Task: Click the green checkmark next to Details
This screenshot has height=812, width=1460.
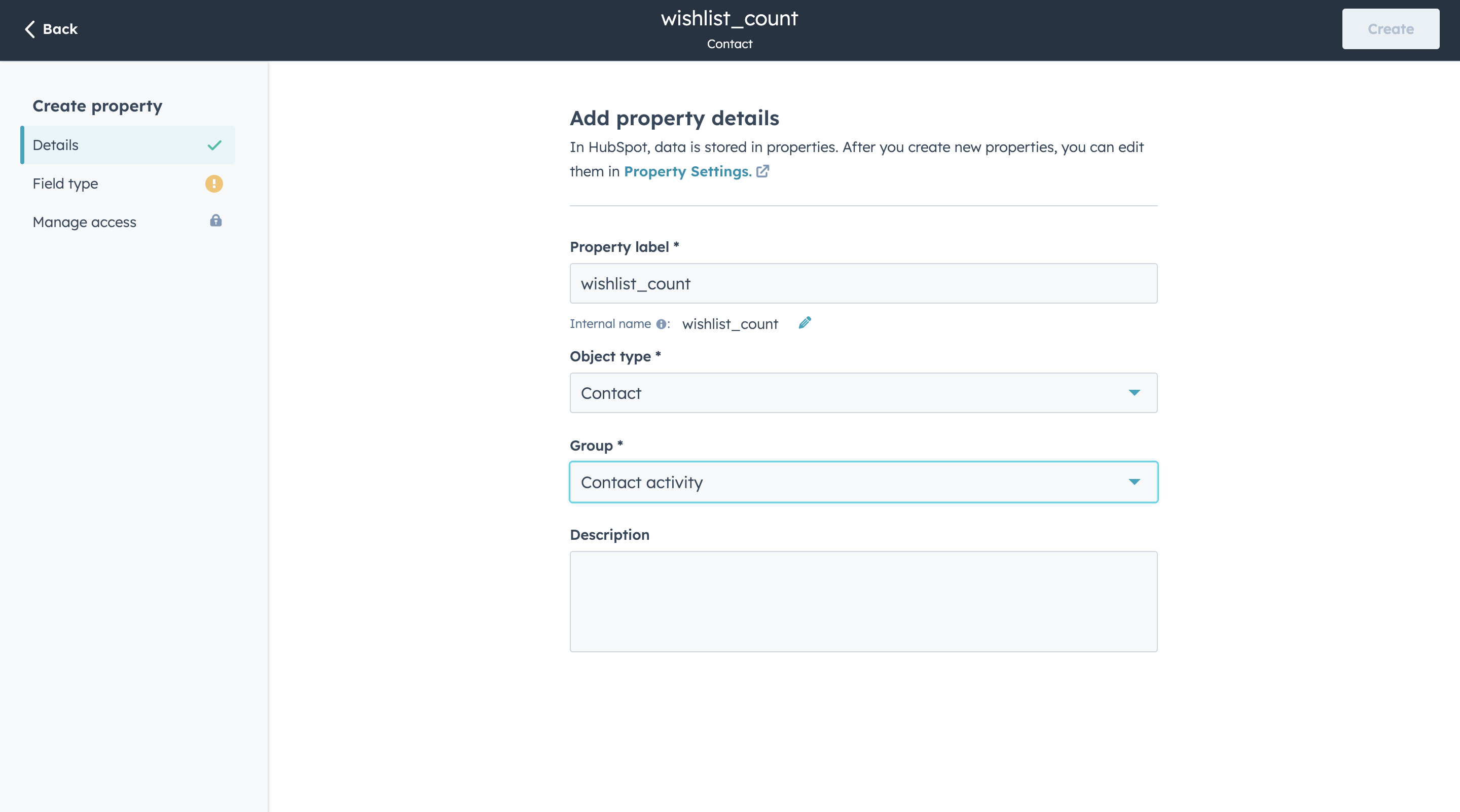Action: click(x=214, y=145)
